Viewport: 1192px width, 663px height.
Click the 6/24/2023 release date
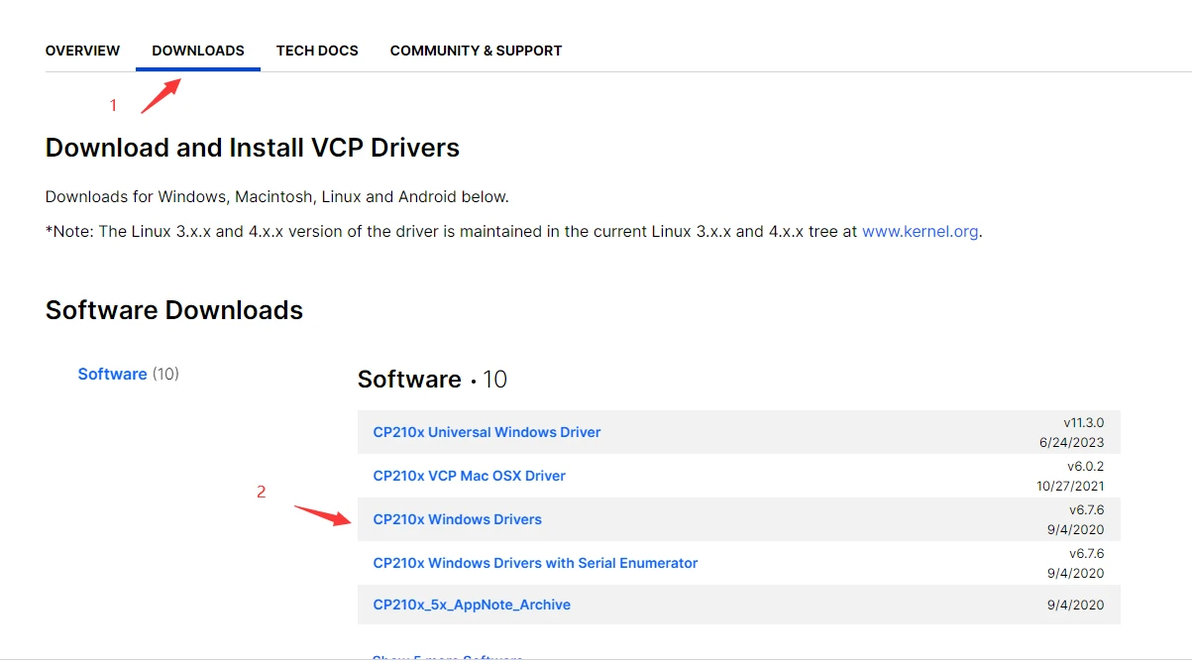[x=1071, y=442]
